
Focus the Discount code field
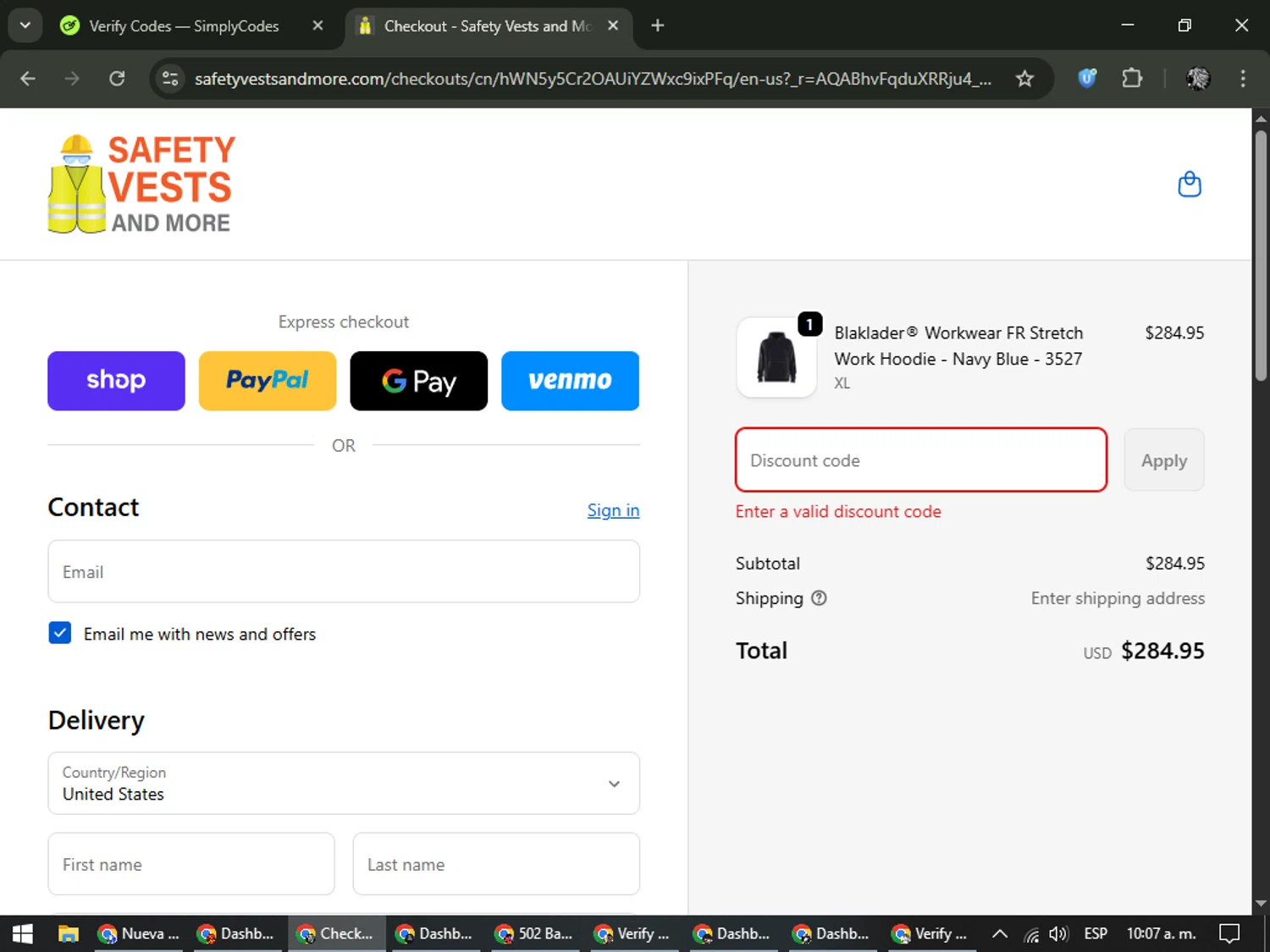tap(921, 459)
